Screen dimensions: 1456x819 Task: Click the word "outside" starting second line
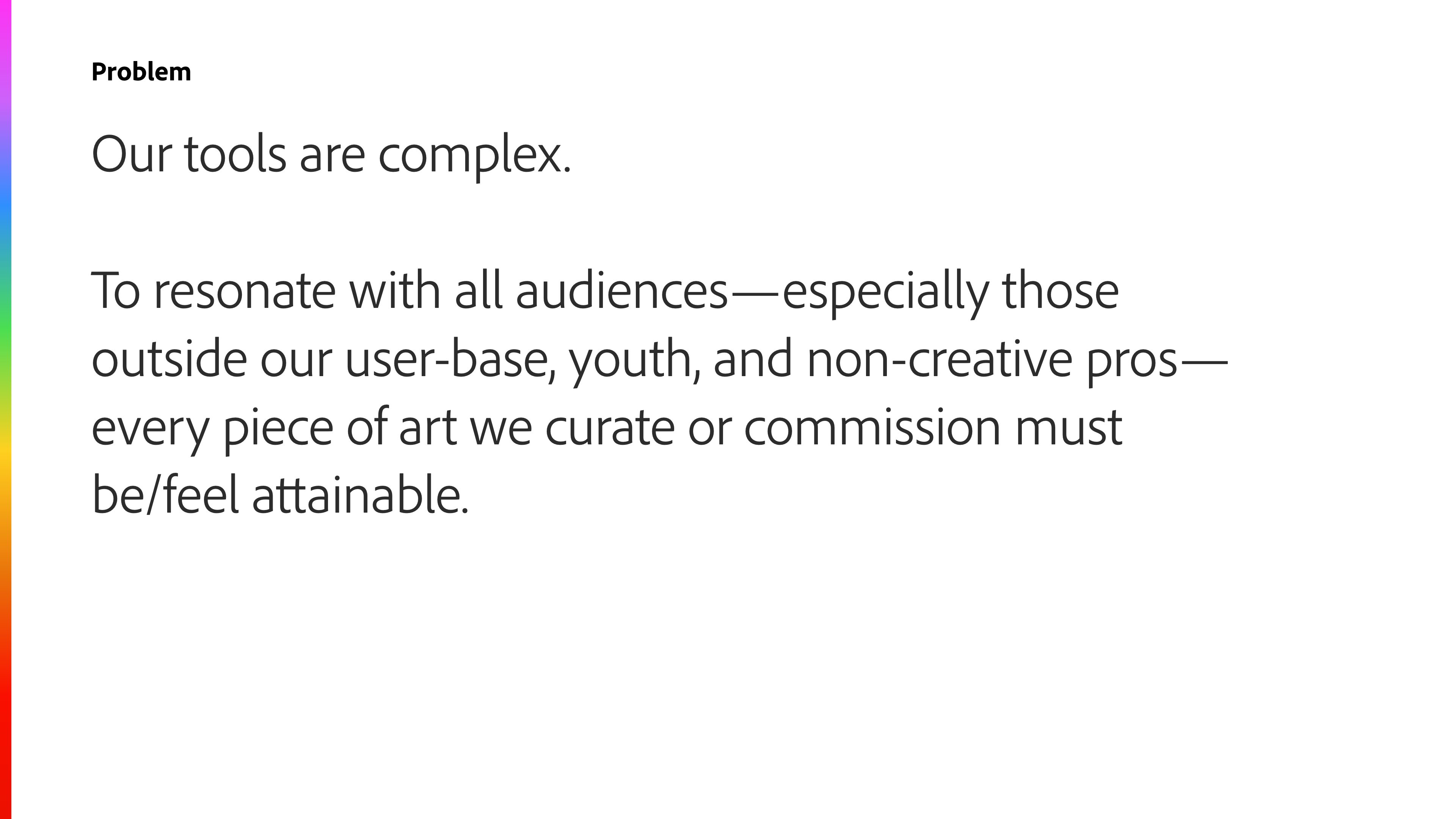point(169,359)
